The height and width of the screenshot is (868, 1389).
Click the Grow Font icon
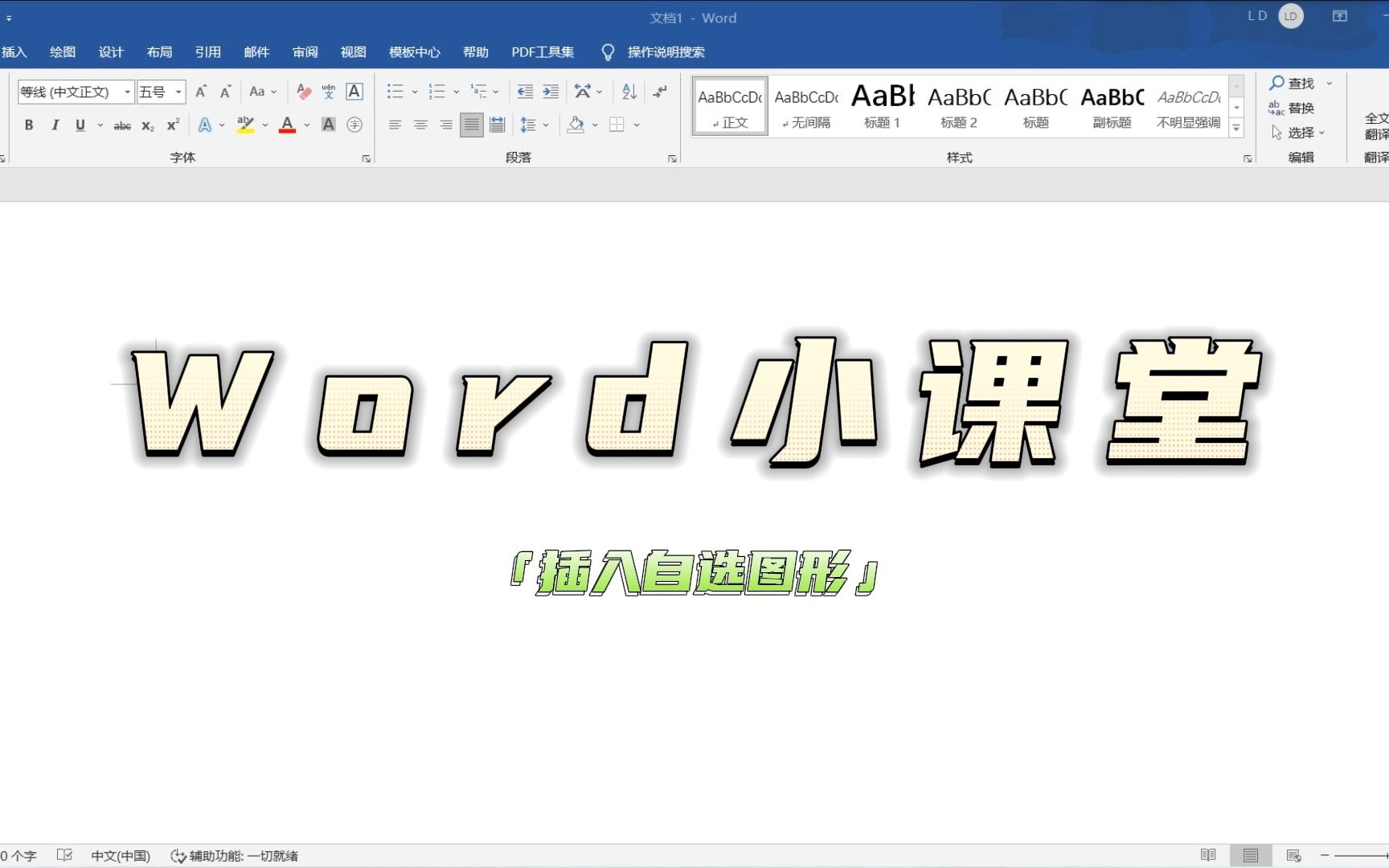click(201, 92)
